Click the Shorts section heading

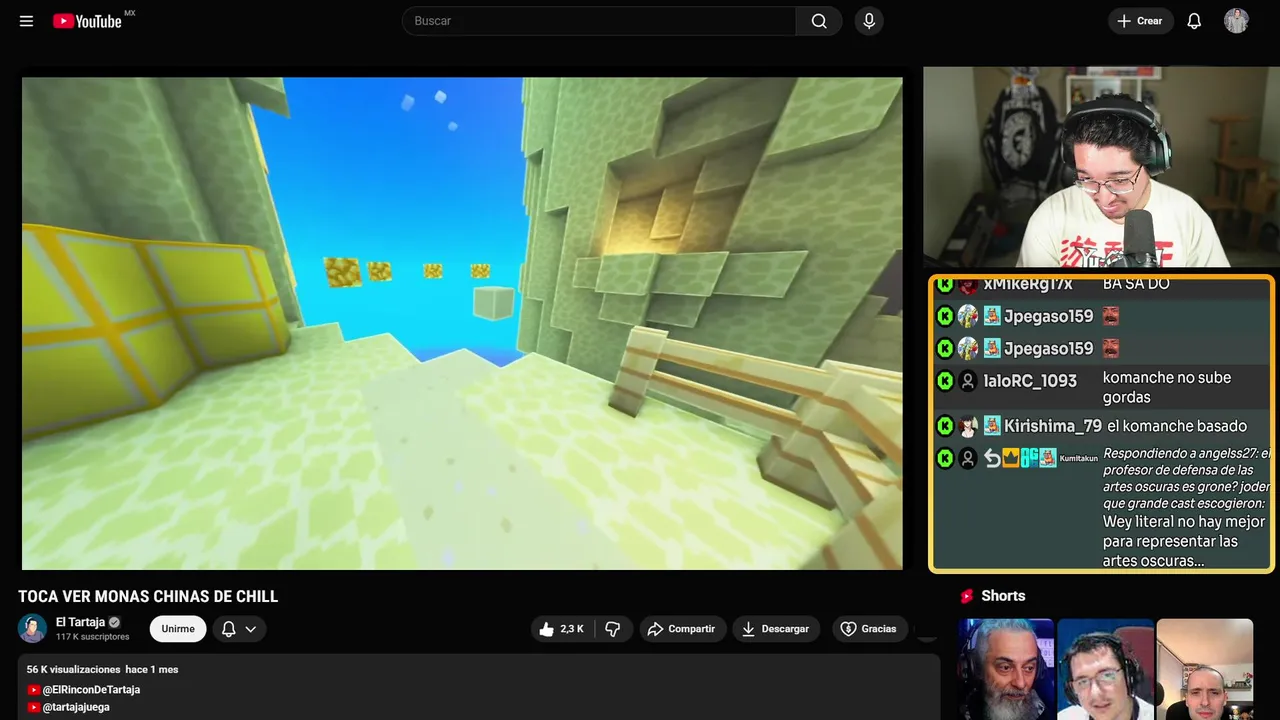coord(1003,596)
